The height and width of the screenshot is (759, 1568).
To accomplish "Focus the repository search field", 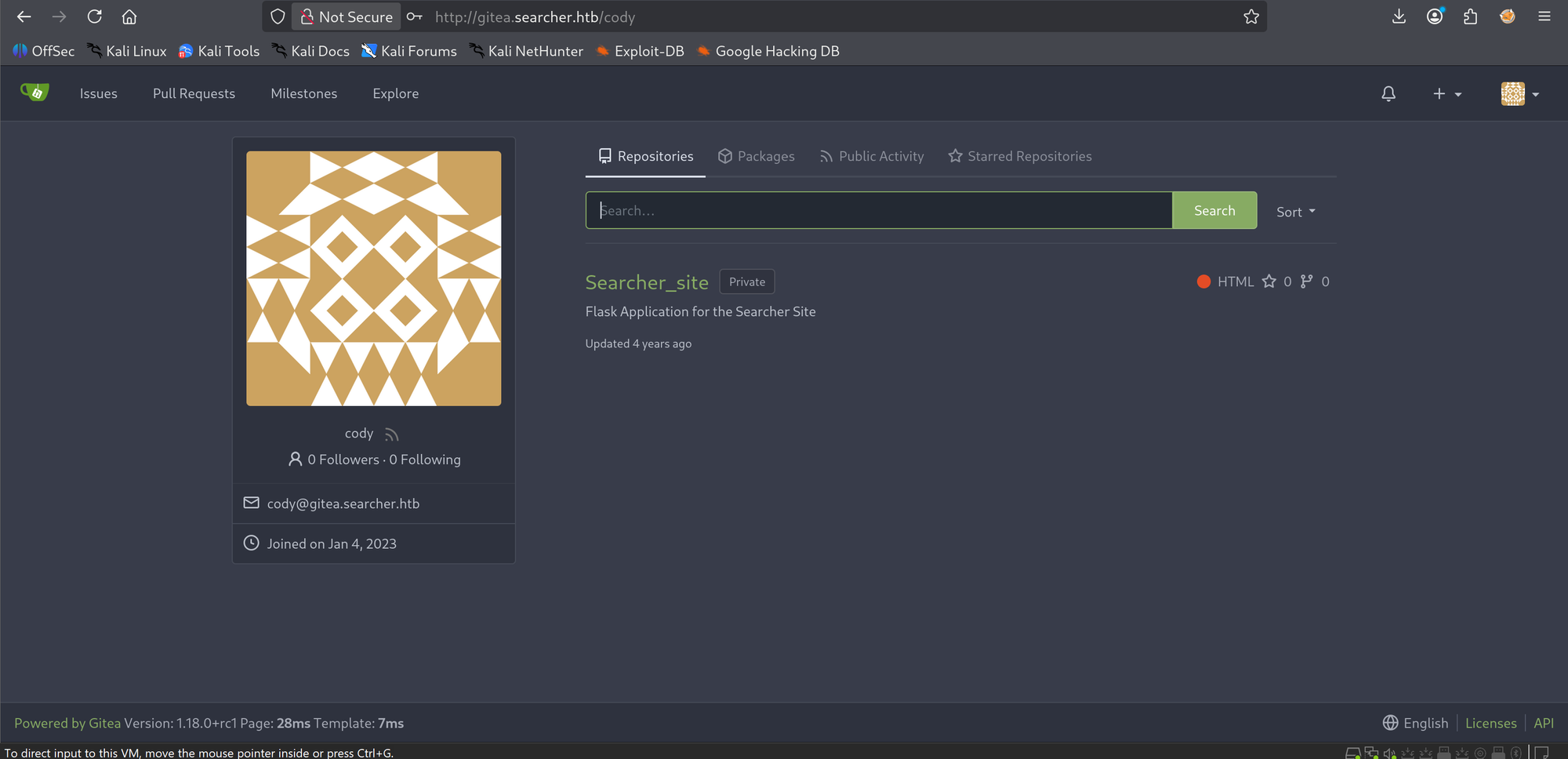I will pyautogui.click(x=879, y=210).
